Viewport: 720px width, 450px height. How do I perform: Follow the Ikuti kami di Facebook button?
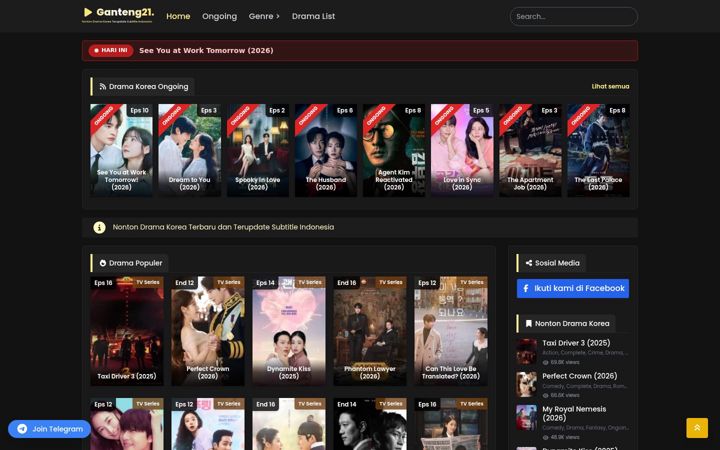[x=573, y=288]
